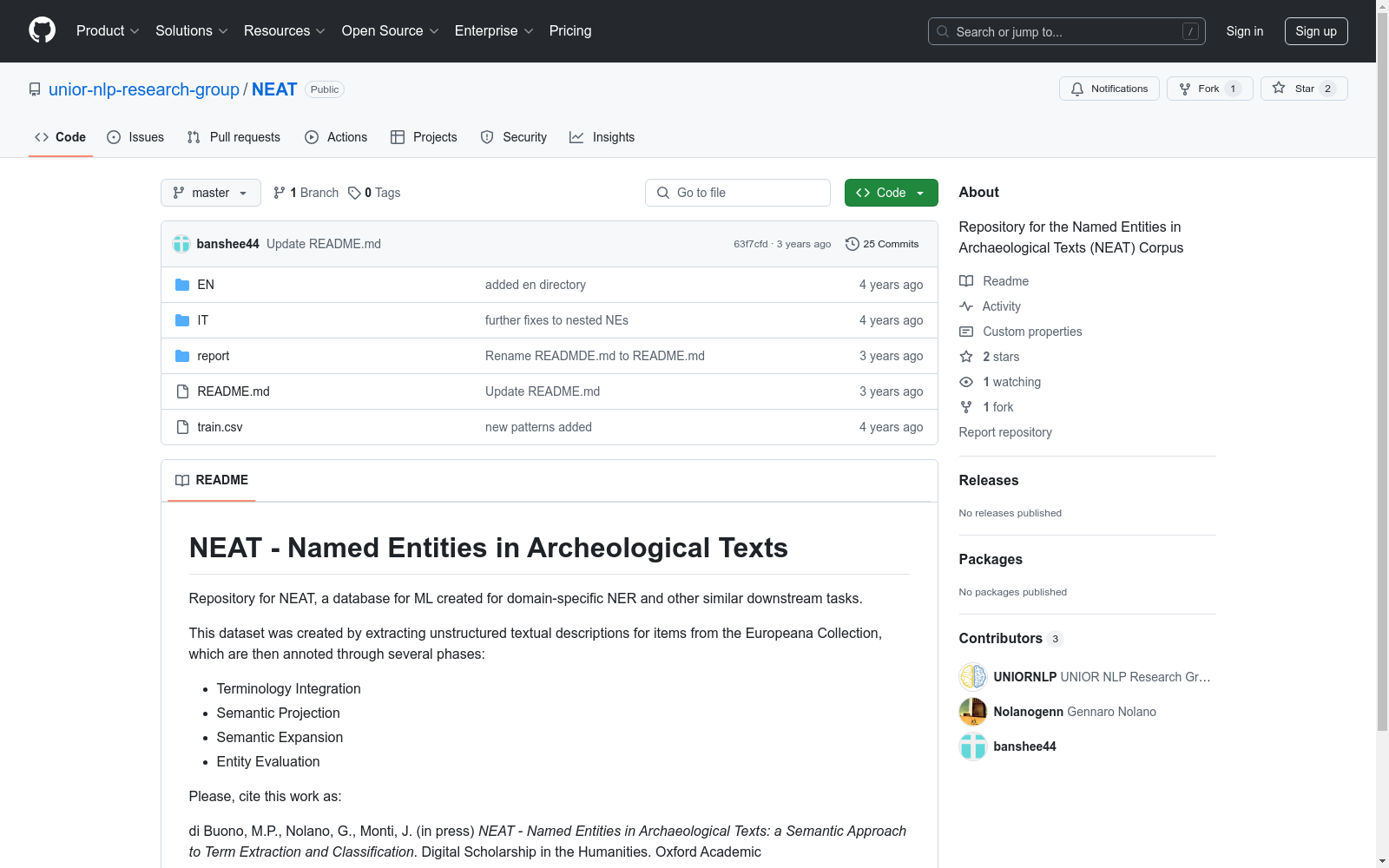Open the Security tab

click(514, 137)
